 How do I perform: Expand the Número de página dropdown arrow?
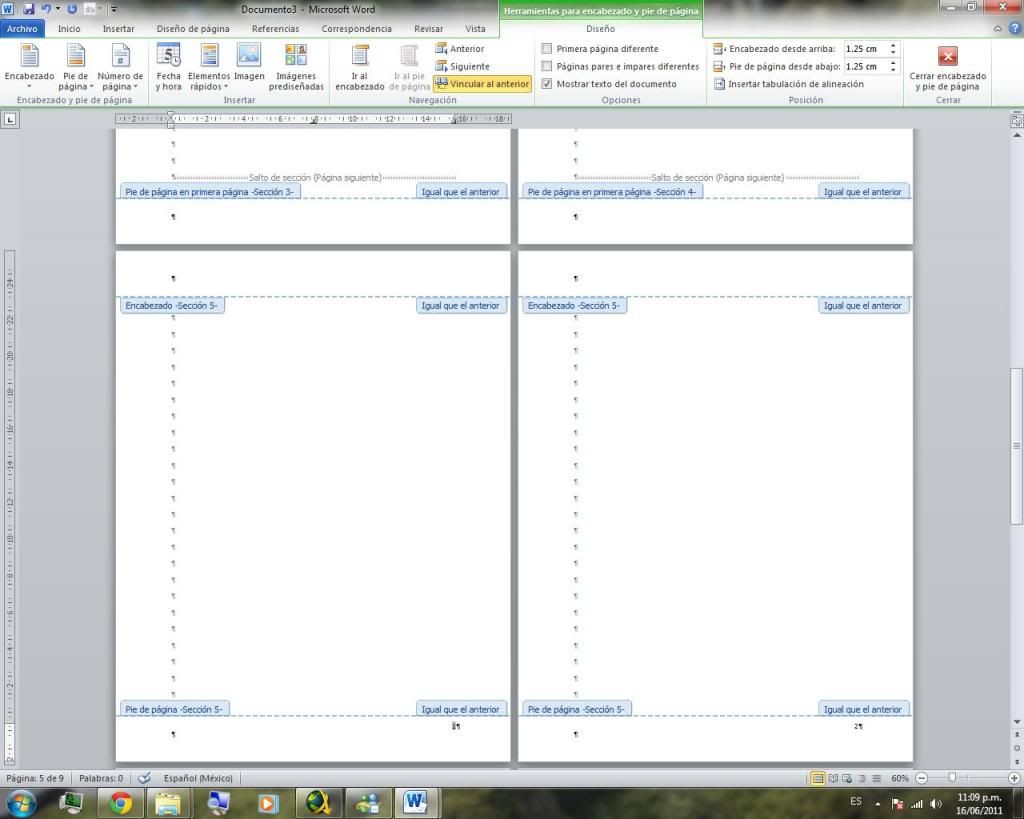pyautogui.click(x=135, y=87)
